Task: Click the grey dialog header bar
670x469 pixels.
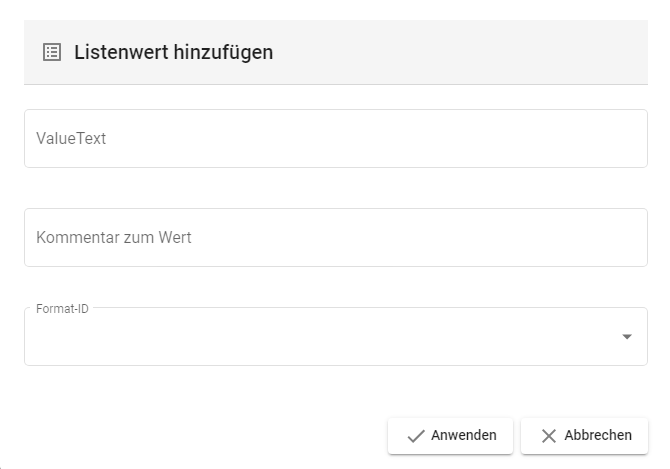Action: click(x=450, y=52)
